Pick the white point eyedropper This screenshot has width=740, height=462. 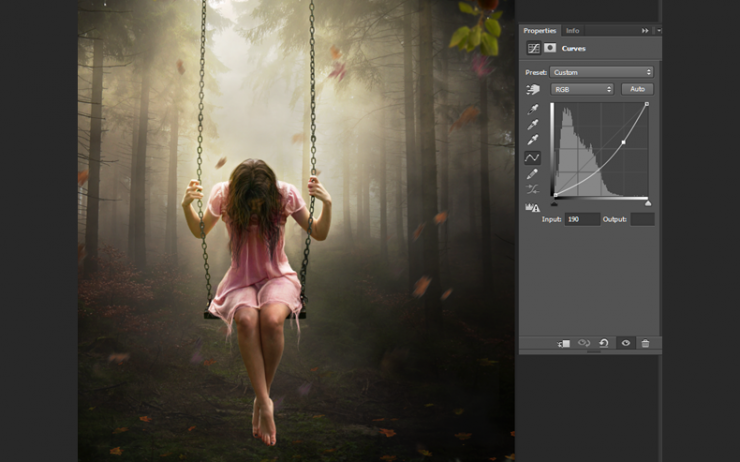coord(533,139)
